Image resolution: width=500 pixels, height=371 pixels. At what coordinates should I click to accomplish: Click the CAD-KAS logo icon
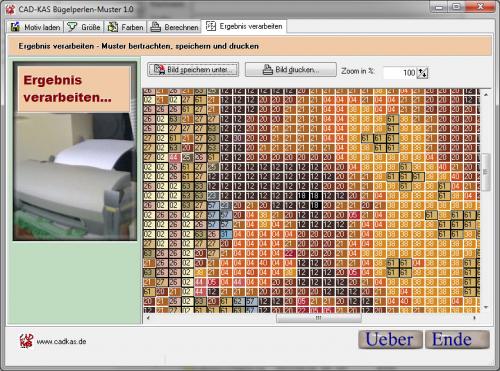[26, 341]
